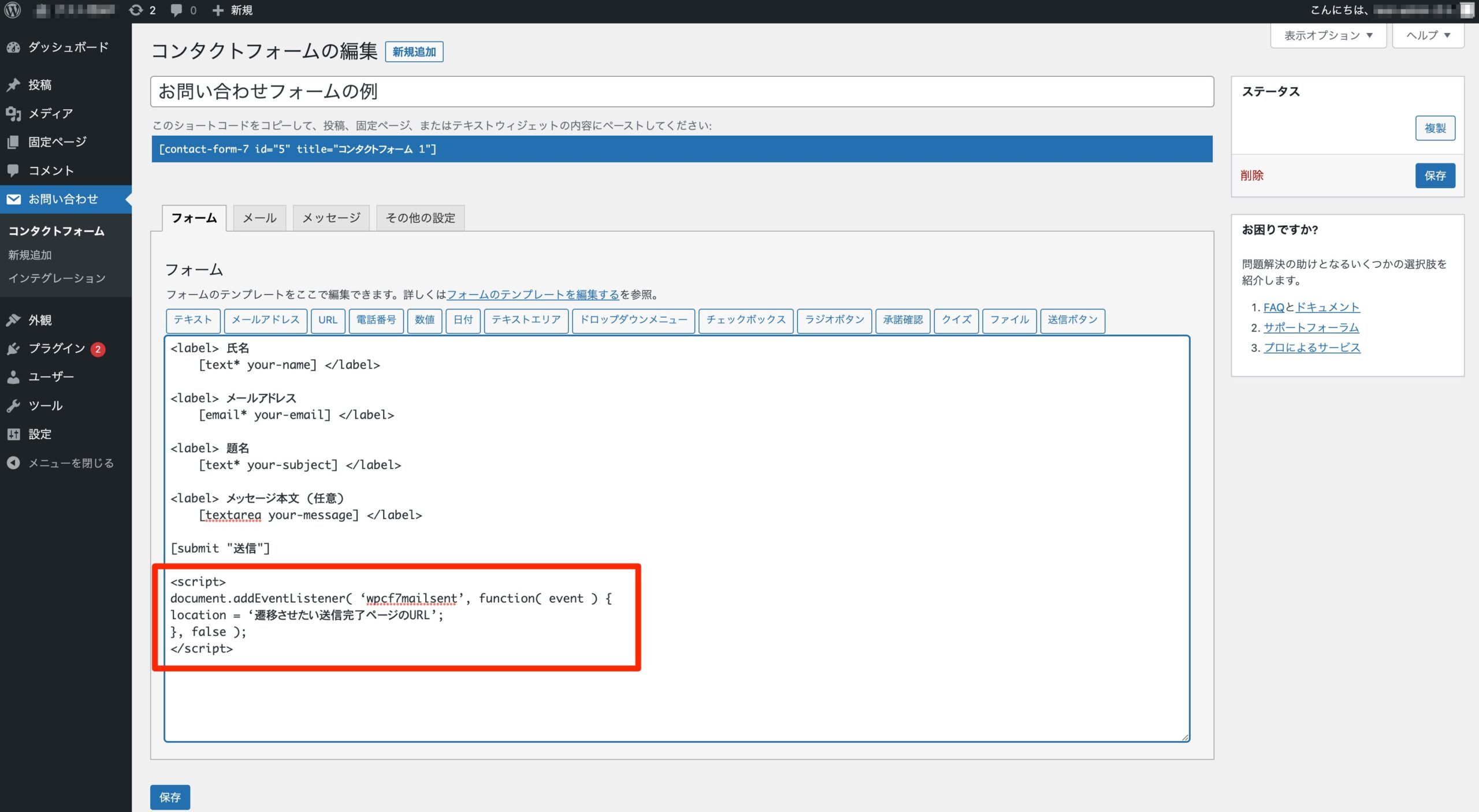Open サポートフォーラム link
This screenshot has height=812, width=1479.
pos(1310,327)
